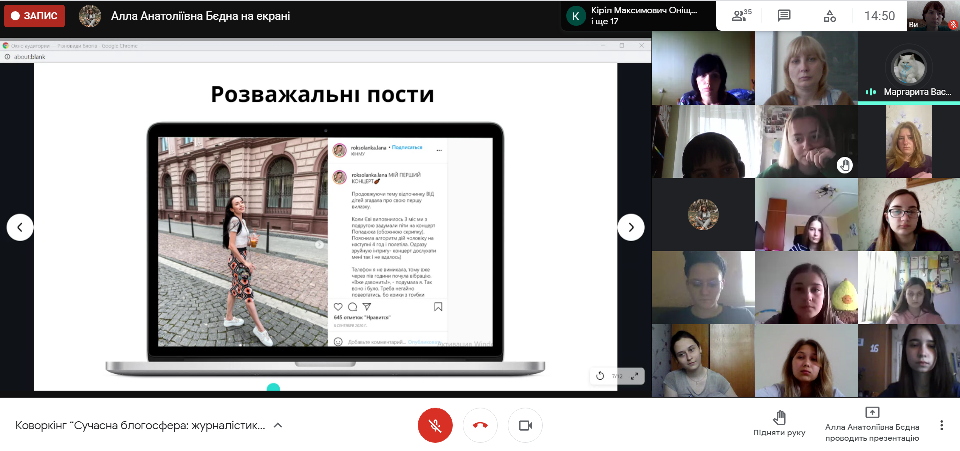Image resolution: width=960 pixels, height=451 pixels.
Task: Maximize the shared Chrome window
Action: pyautogui.click(x=622, y=45)
